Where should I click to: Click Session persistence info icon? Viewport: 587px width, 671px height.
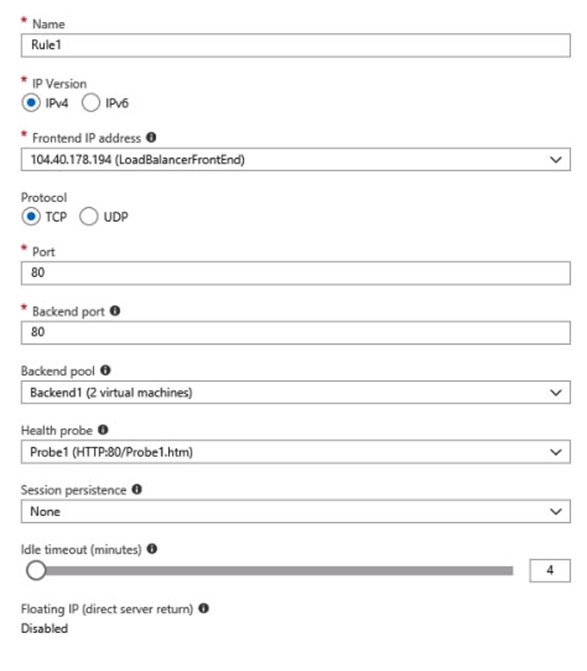136,489
